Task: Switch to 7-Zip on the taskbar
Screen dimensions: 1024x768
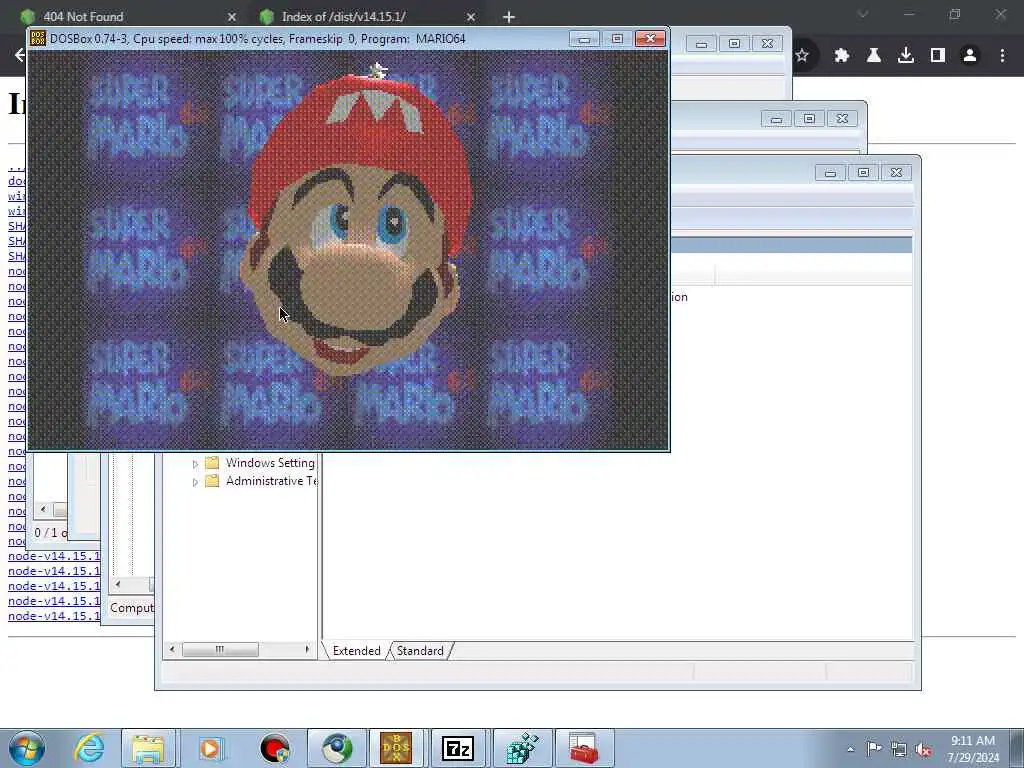Action: pos(458,748)
